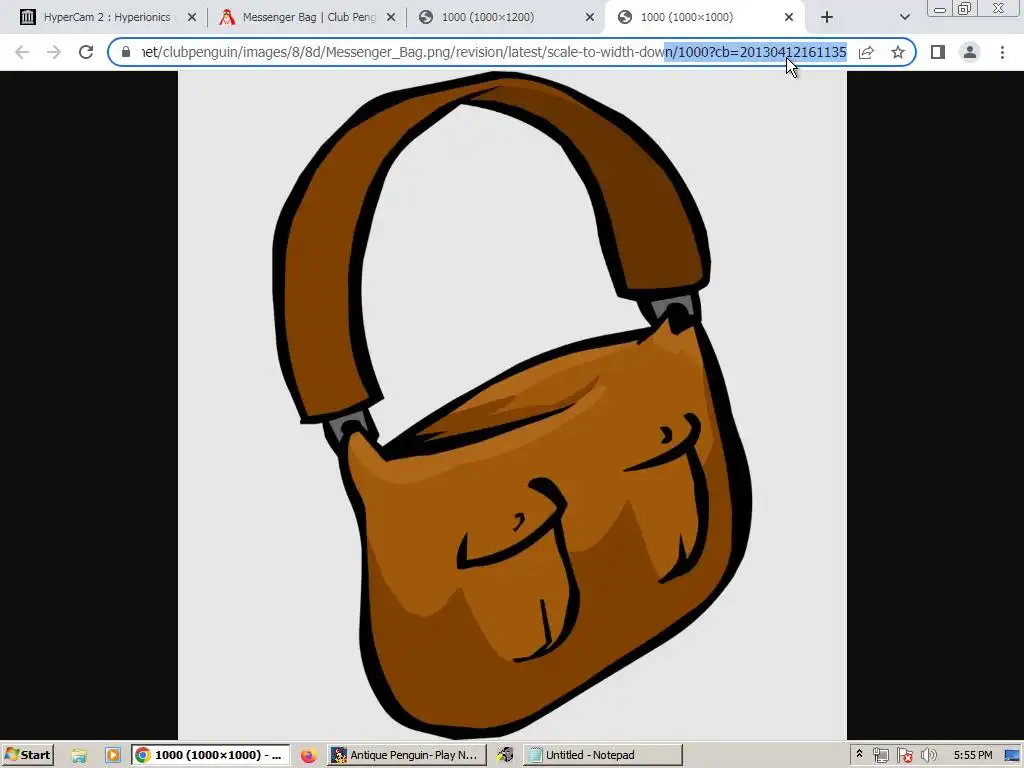Click the 5:55 PM clock
The image size is (1024, 768).
[x=972, y=756]
